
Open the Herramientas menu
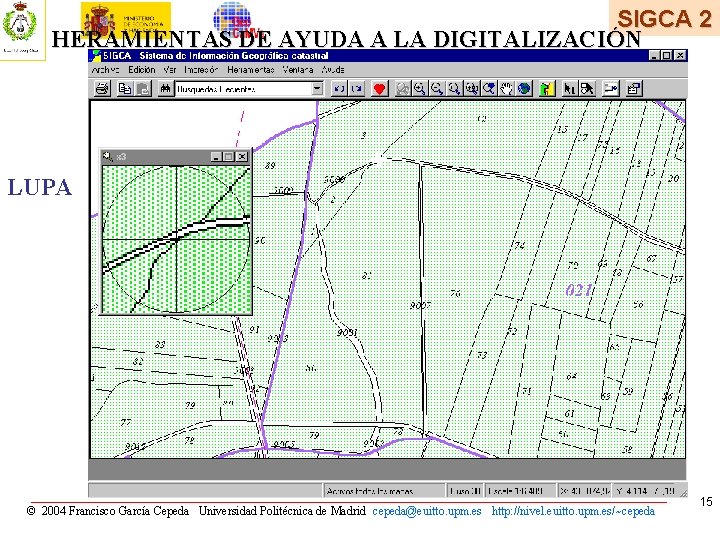250,69
